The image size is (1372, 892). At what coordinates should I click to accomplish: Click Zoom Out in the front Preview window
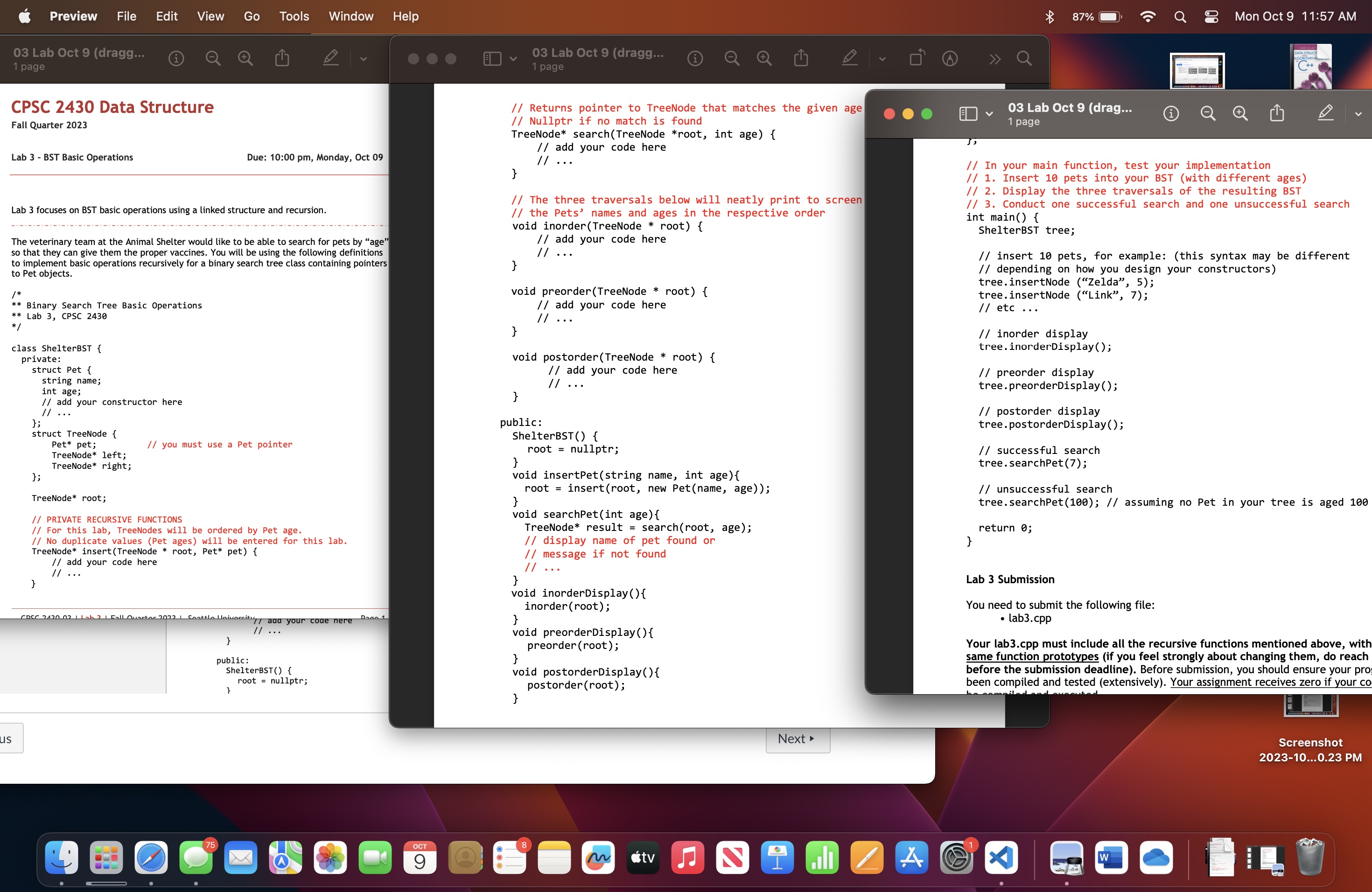1208,113
